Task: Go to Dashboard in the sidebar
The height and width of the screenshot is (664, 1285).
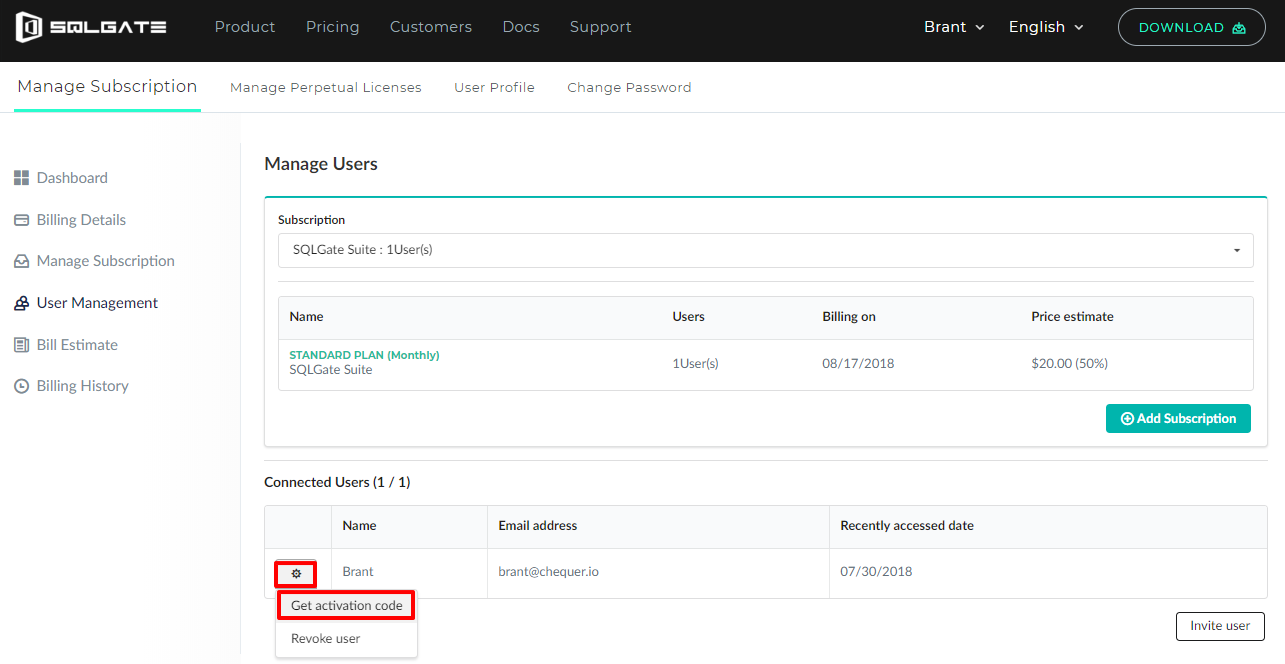Action: [x=72, y=178]
